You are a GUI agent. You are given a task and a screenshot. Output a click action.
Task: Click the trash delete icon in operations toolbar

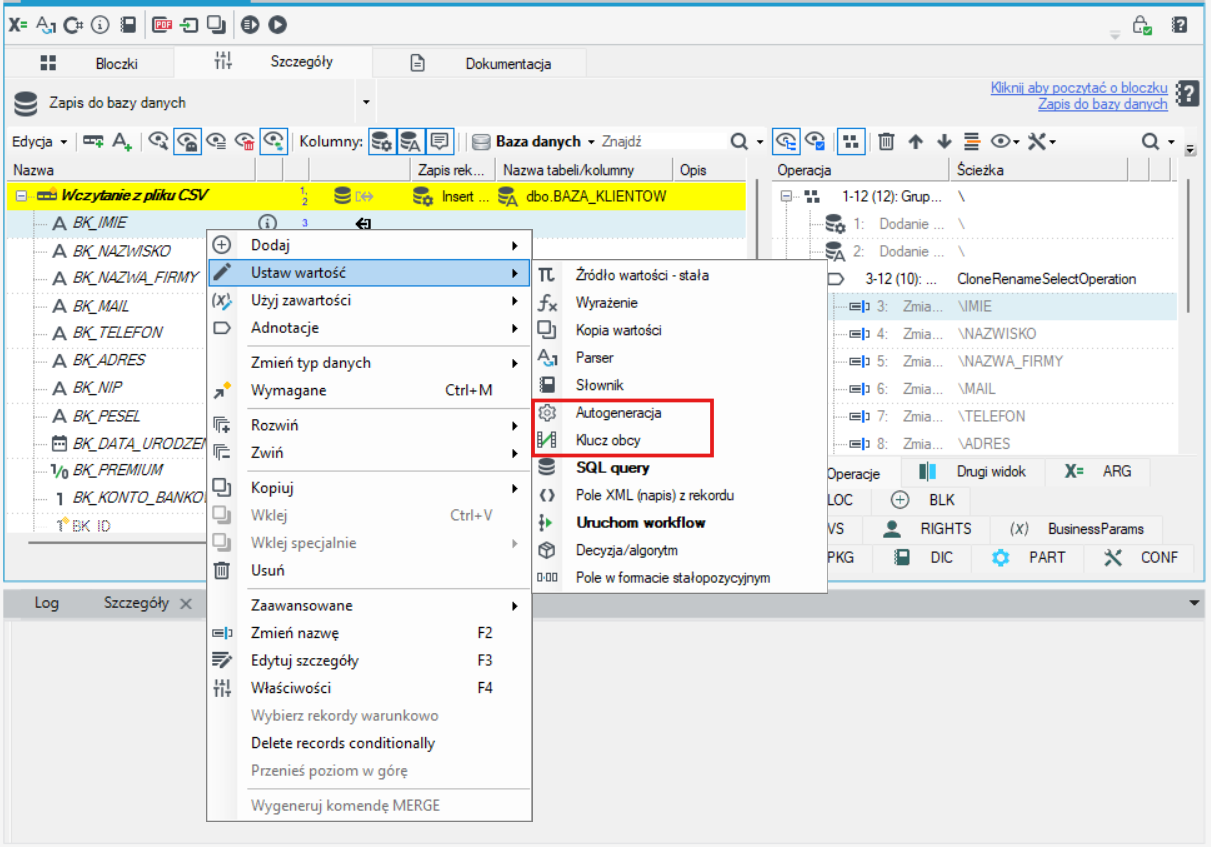tap(886, 142)
